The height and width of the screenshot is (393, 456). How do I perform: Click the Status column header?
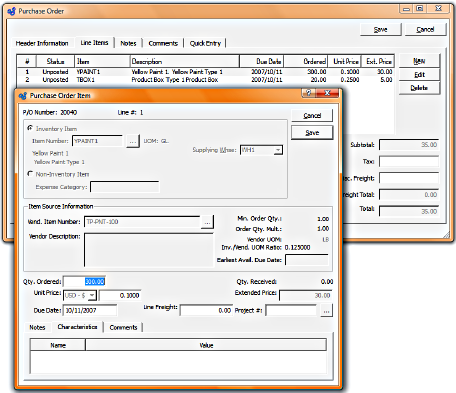click(x=55, y=61)
